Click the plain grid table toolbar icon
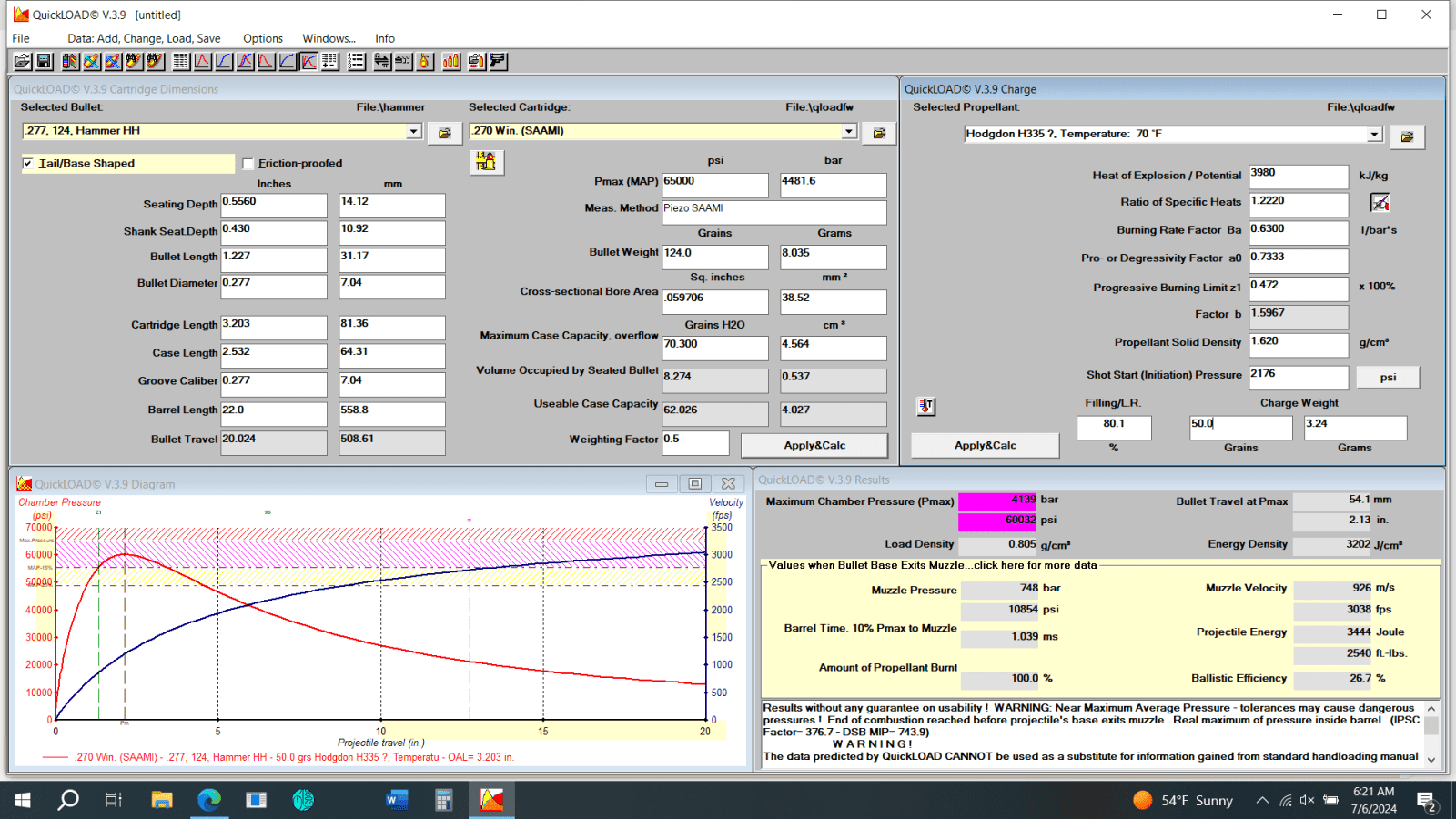Viewport: 1456px width, 819px height. tap(181, 61)
